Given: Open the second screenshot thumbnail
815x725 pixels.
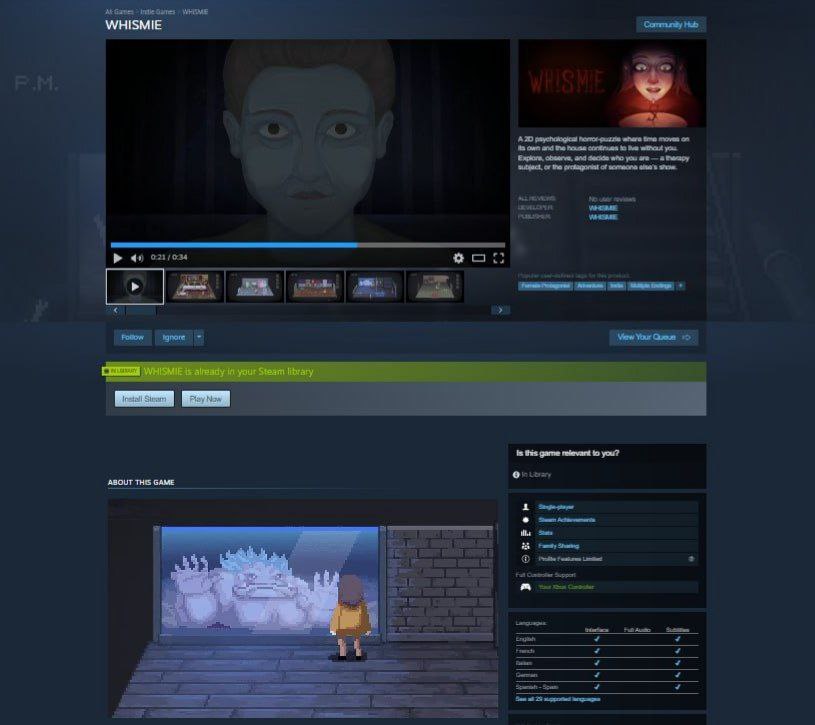Looking at the screenshot, I should (x=195, y=286).
